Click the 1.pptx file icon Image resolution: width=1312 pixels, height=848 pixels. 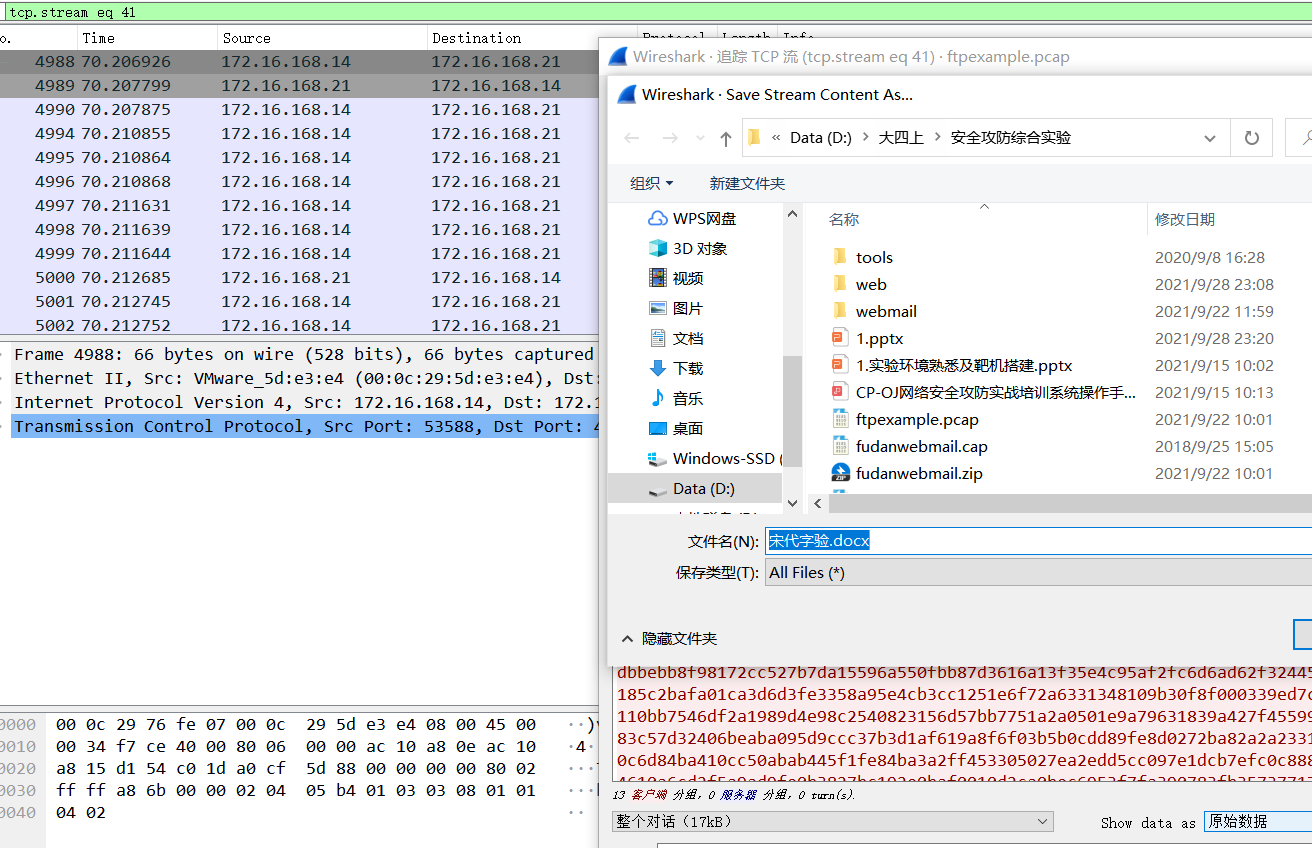tap(840, 338)
